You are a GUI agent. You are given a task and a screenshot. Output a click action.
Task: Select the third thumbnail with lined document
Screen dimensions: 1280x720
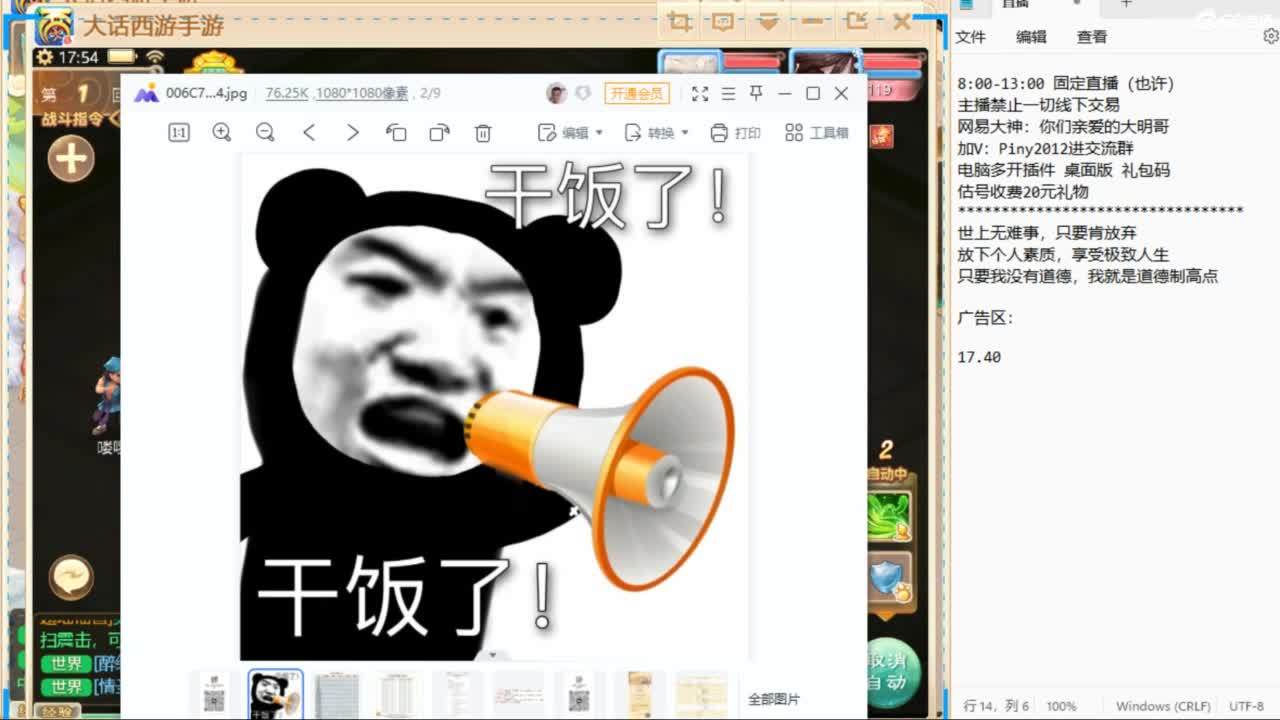337,695
